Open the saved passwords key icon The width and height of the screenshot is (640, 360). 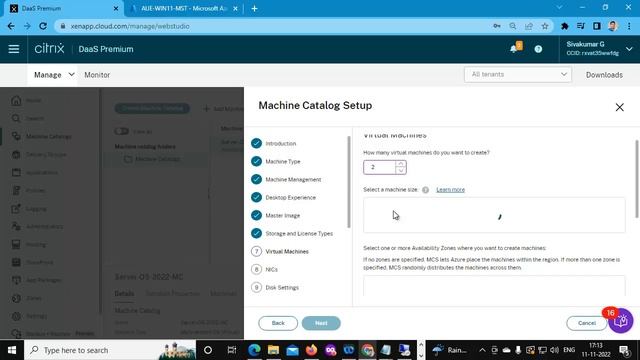[497, 26]
